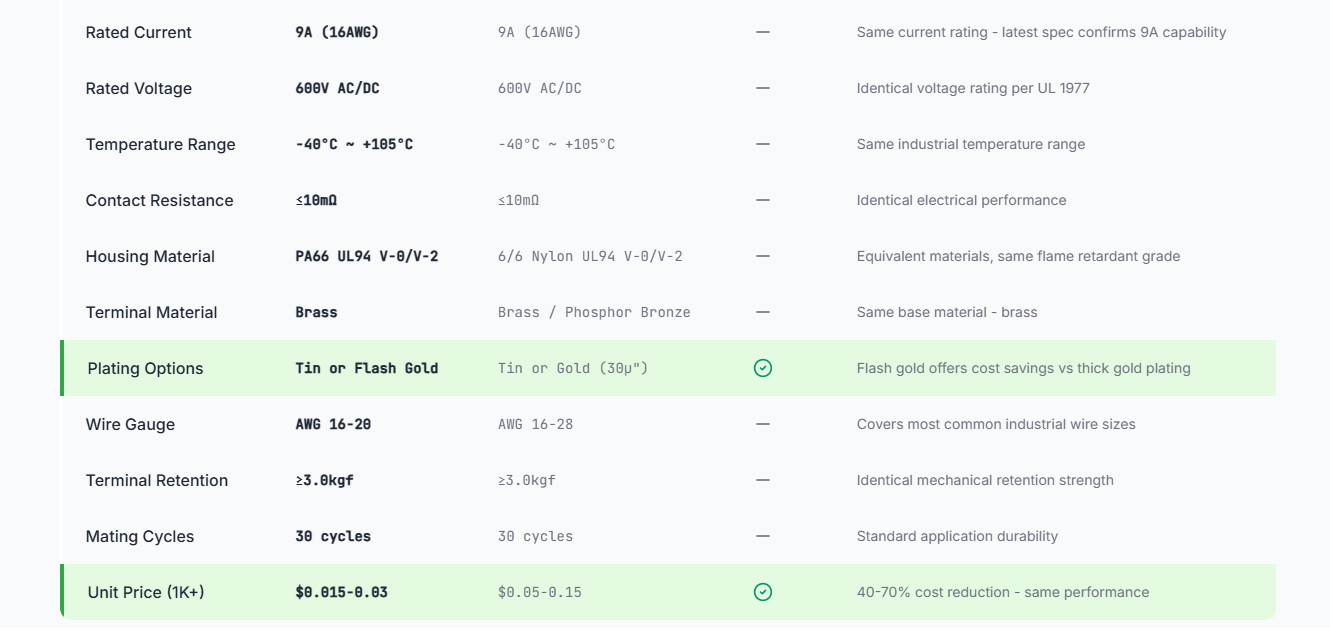
Task: Click the "Brass / Phosphor Bronze" cell
Action: point(594,312)
